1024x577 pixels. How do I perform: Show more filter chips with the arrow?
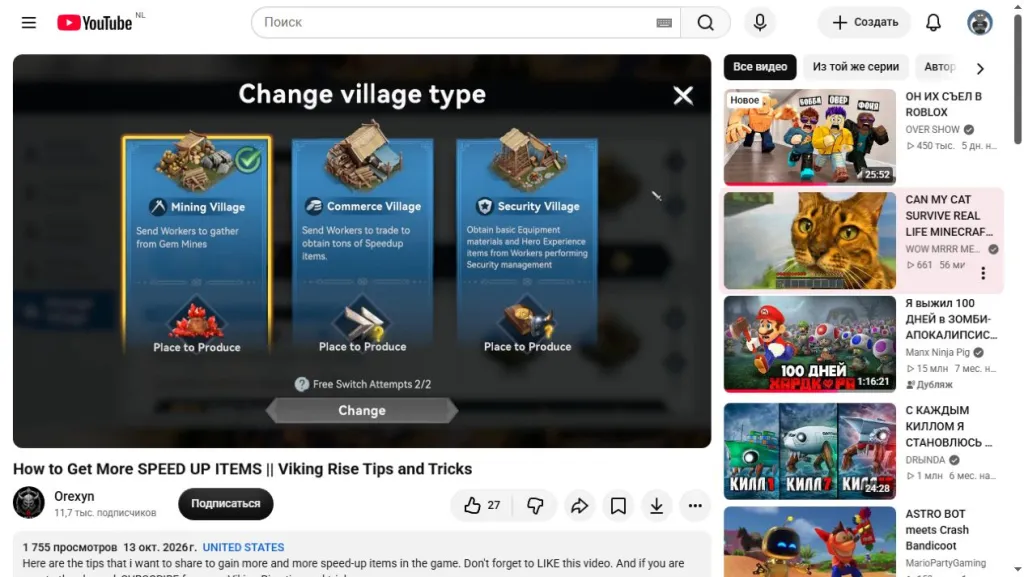tap(980, 68)
